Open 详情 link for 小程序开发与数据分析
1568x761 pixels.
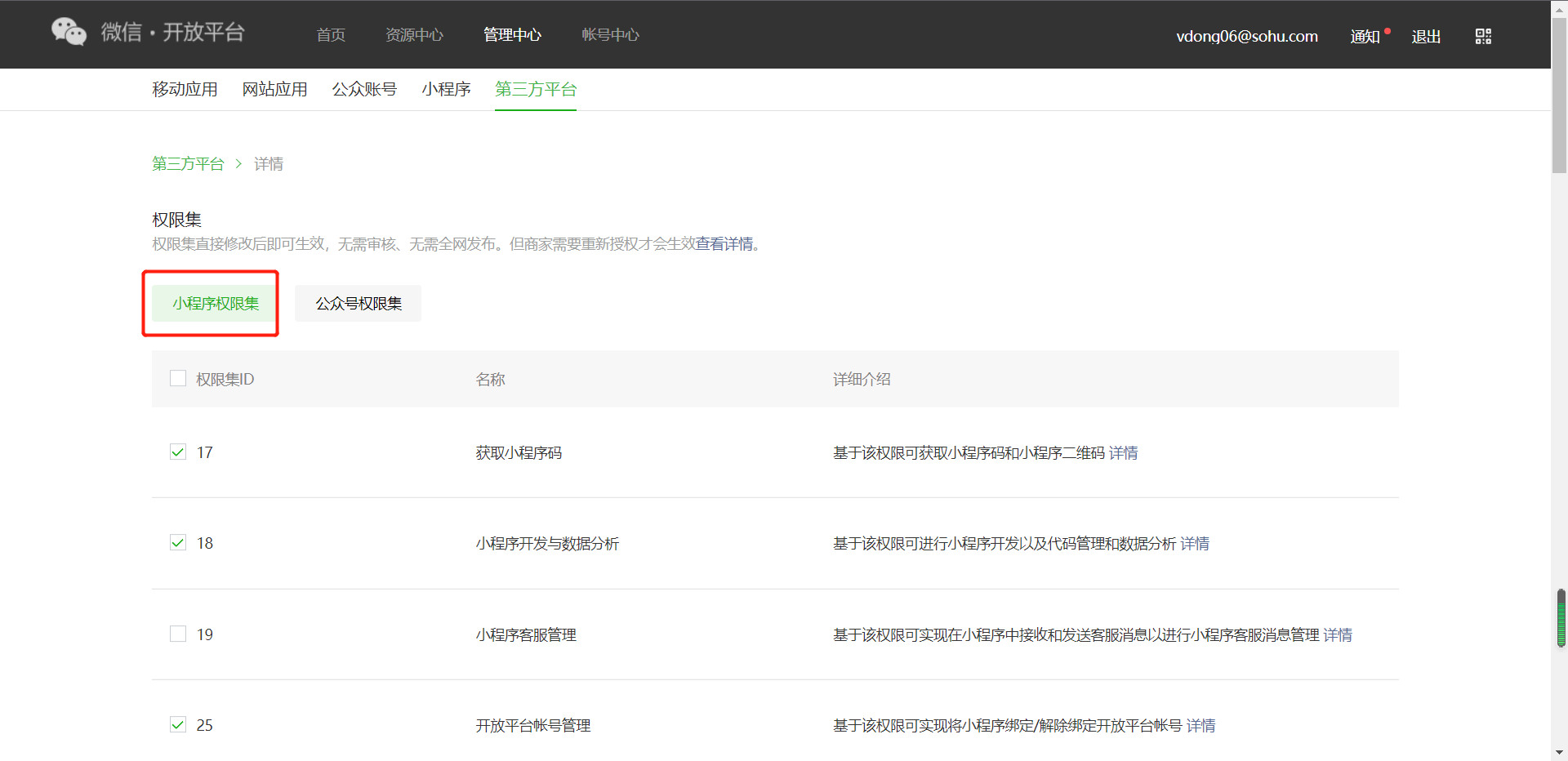1195,543
